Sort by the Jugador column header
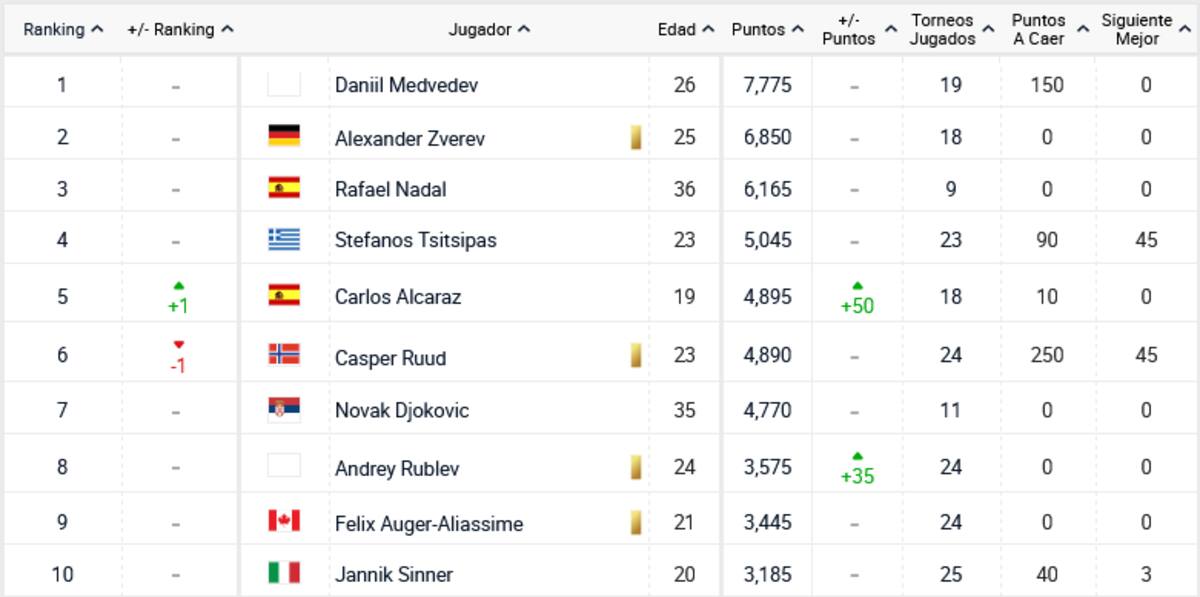Viewport: 1200px width, 597px height. (x=489, y=30)
